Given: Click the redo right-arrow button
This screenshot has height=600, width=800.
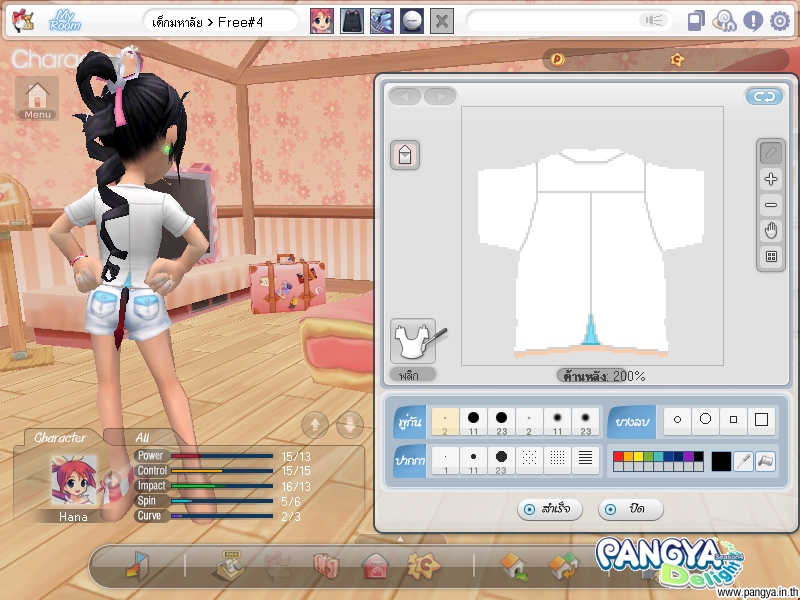Looking at the screenshot, I should pos(440,96).
